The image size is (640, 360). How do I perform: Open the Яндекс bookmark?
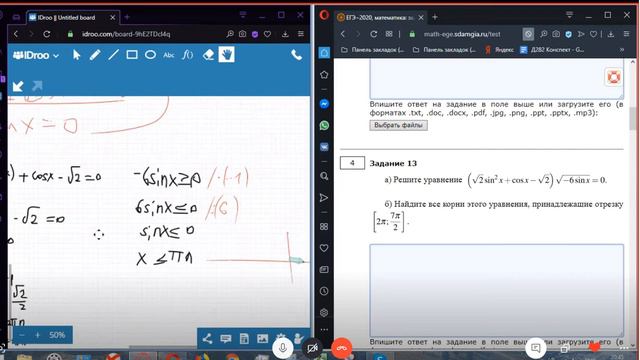[499, 50]
